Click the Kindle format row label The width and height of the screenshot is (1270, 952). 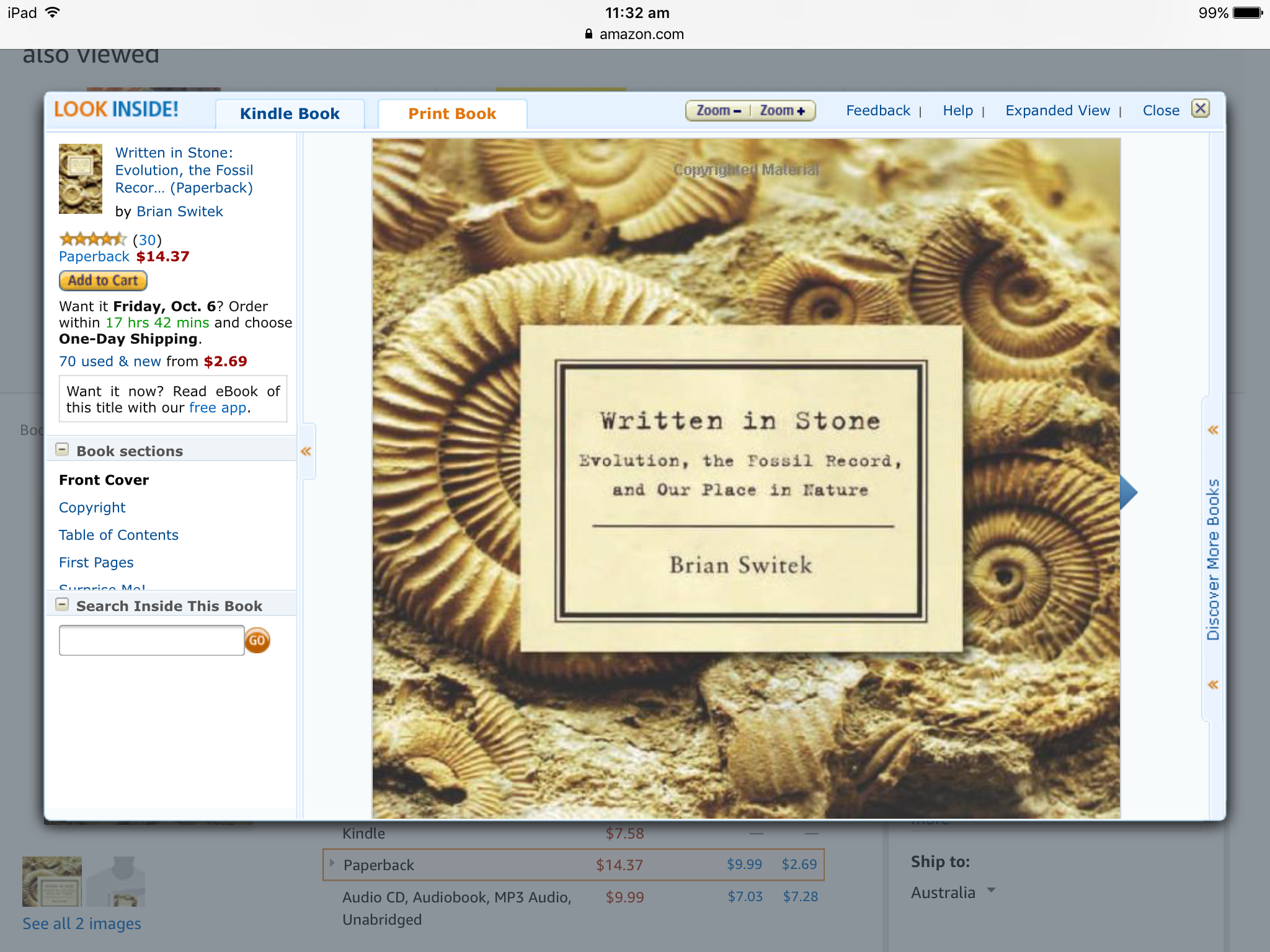363,834
